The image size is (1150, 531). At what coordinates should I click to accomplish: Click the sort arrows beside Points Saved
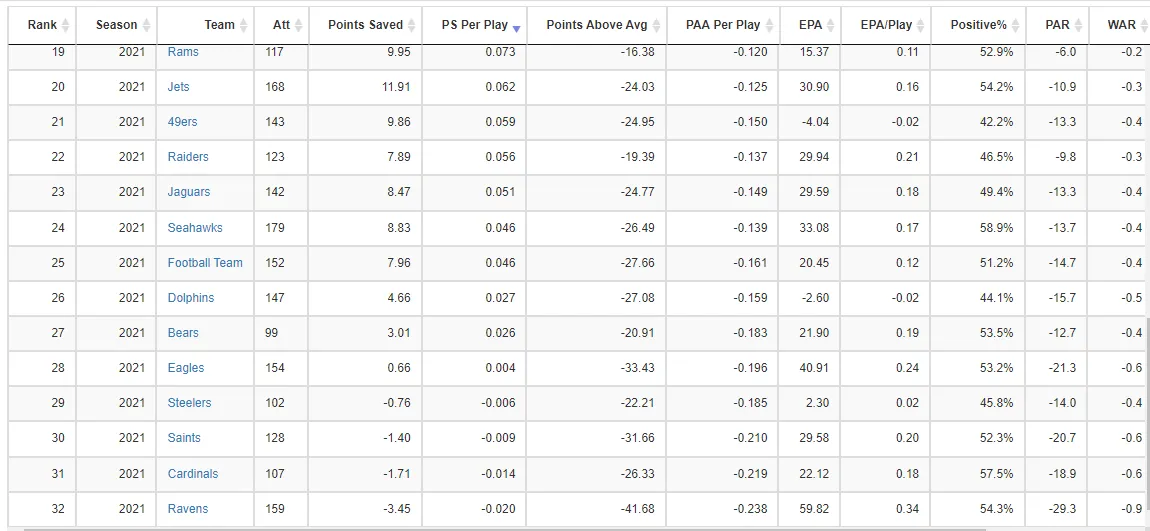pyautogui.click(x=412, y=25)
